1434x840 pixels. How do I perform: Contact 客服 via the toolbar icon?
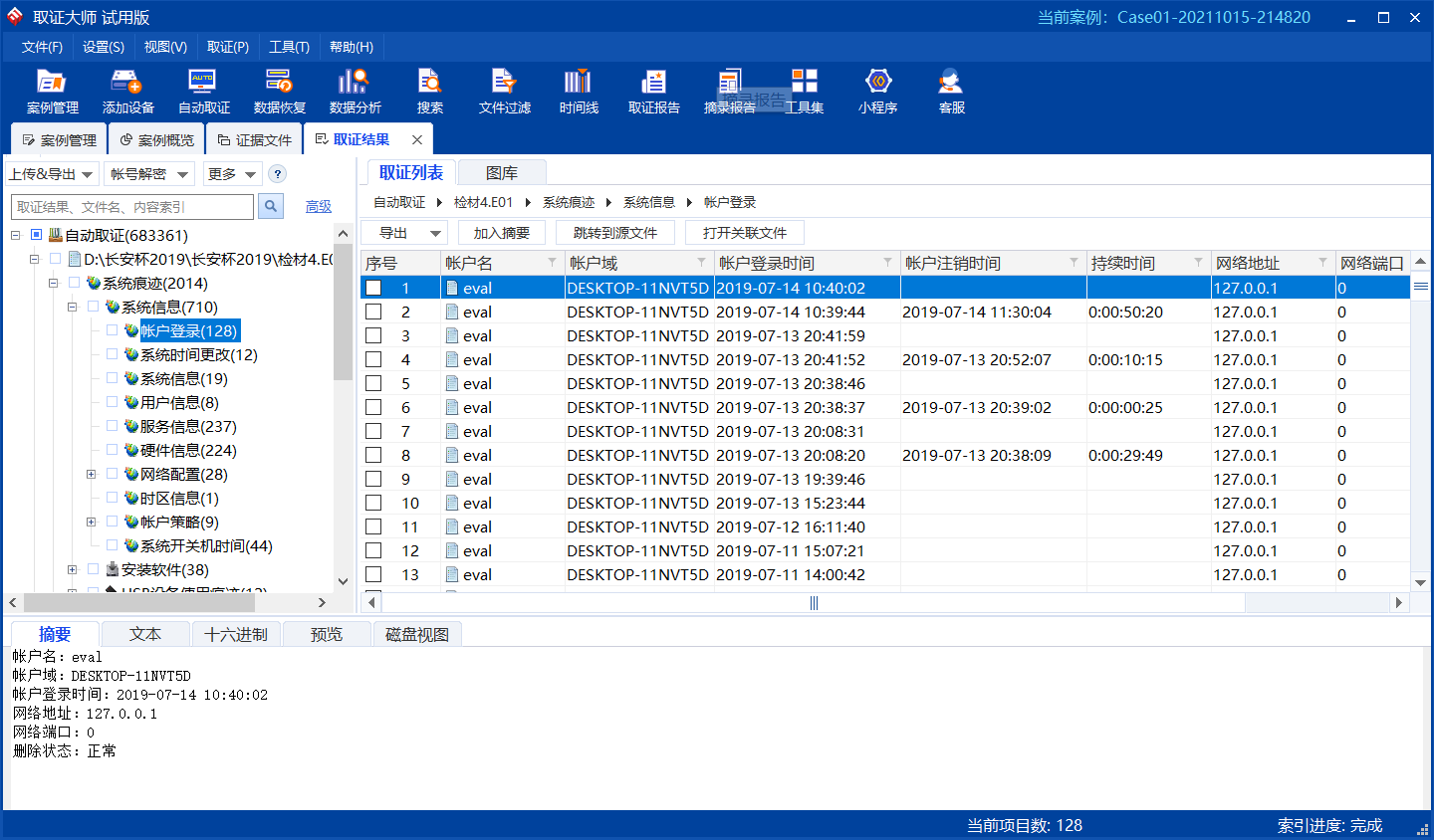click(952, 92)
